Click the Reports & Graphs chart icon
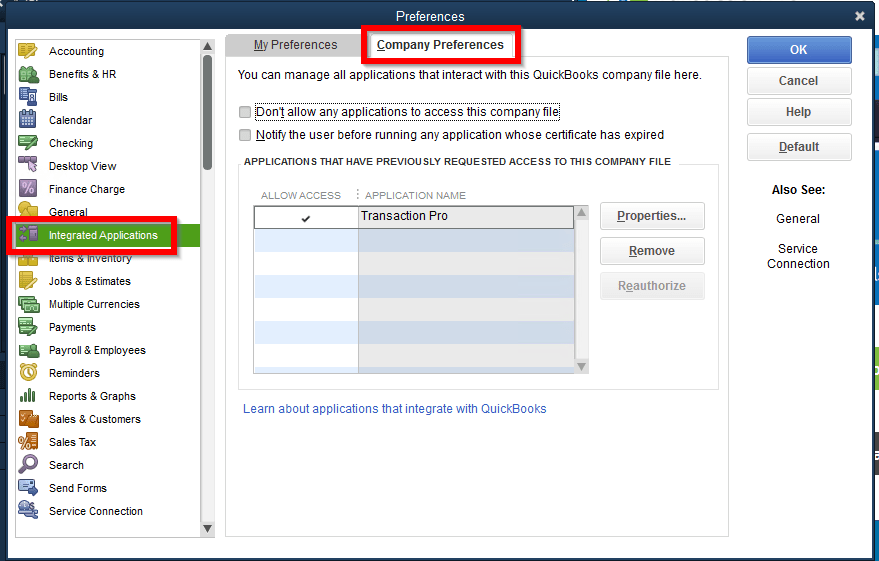The height and width of the screenshot is (561, 879). tap(27, 396)
